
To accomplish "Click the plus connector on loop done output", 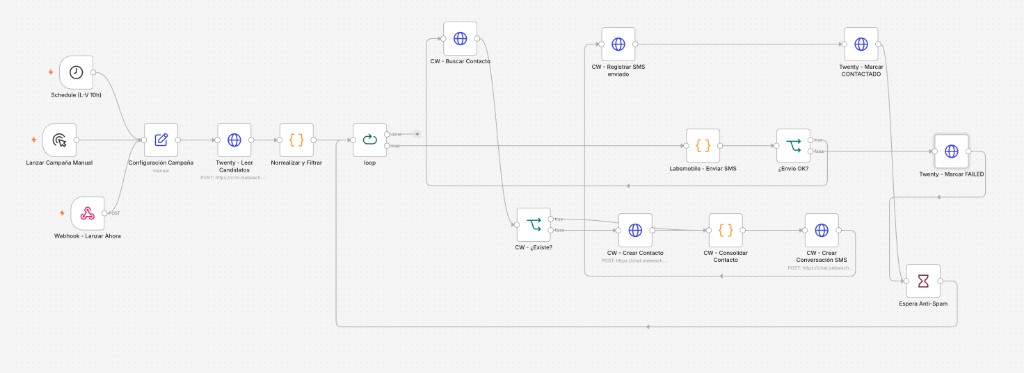I will coord(417,134).
